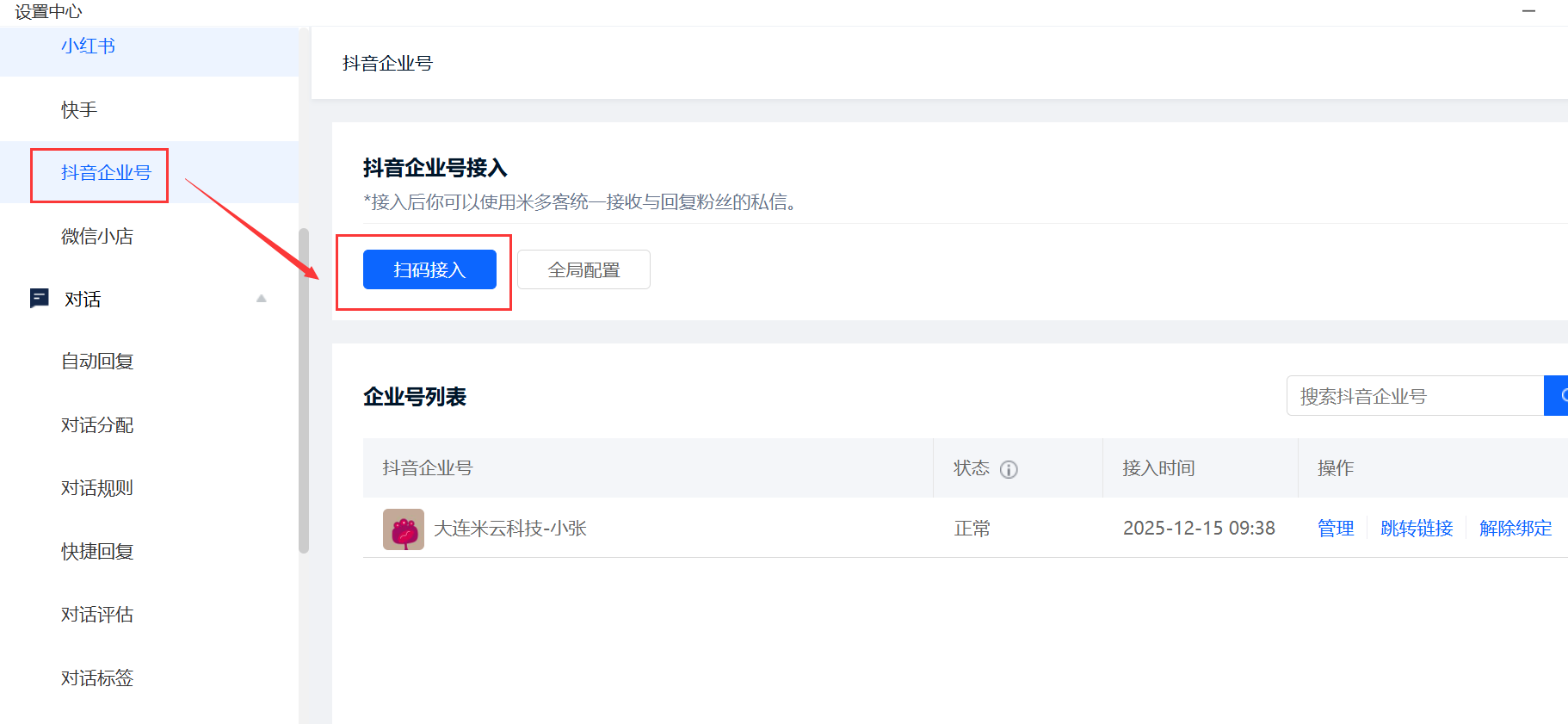Click the 对话 chat section icon

(40, 299)
